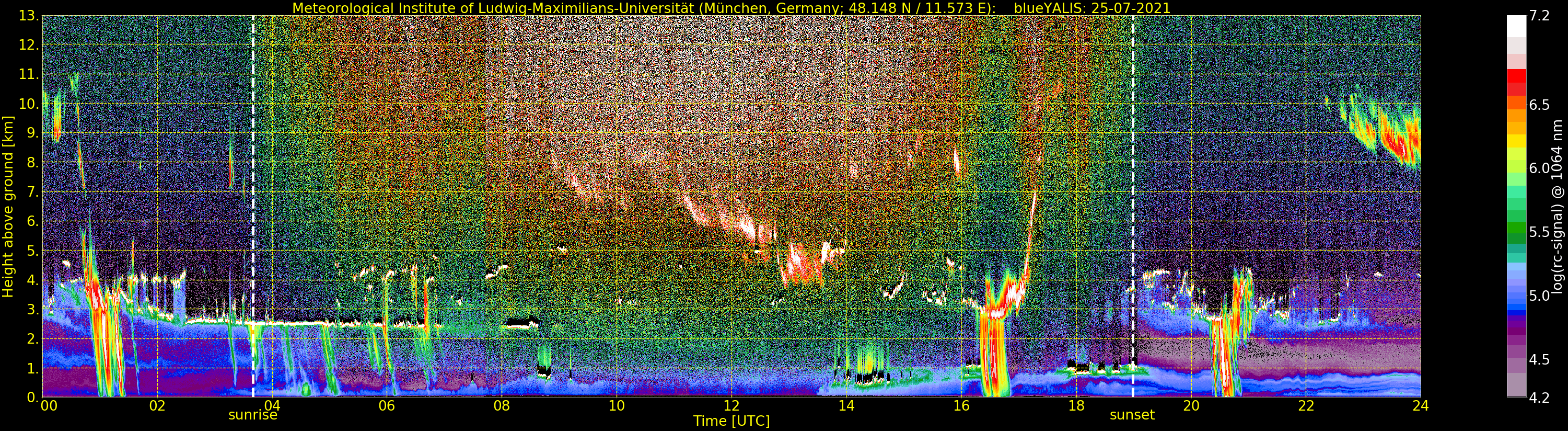
Task: Click colorbar value label '4.2'
Action: (1539, 398)
